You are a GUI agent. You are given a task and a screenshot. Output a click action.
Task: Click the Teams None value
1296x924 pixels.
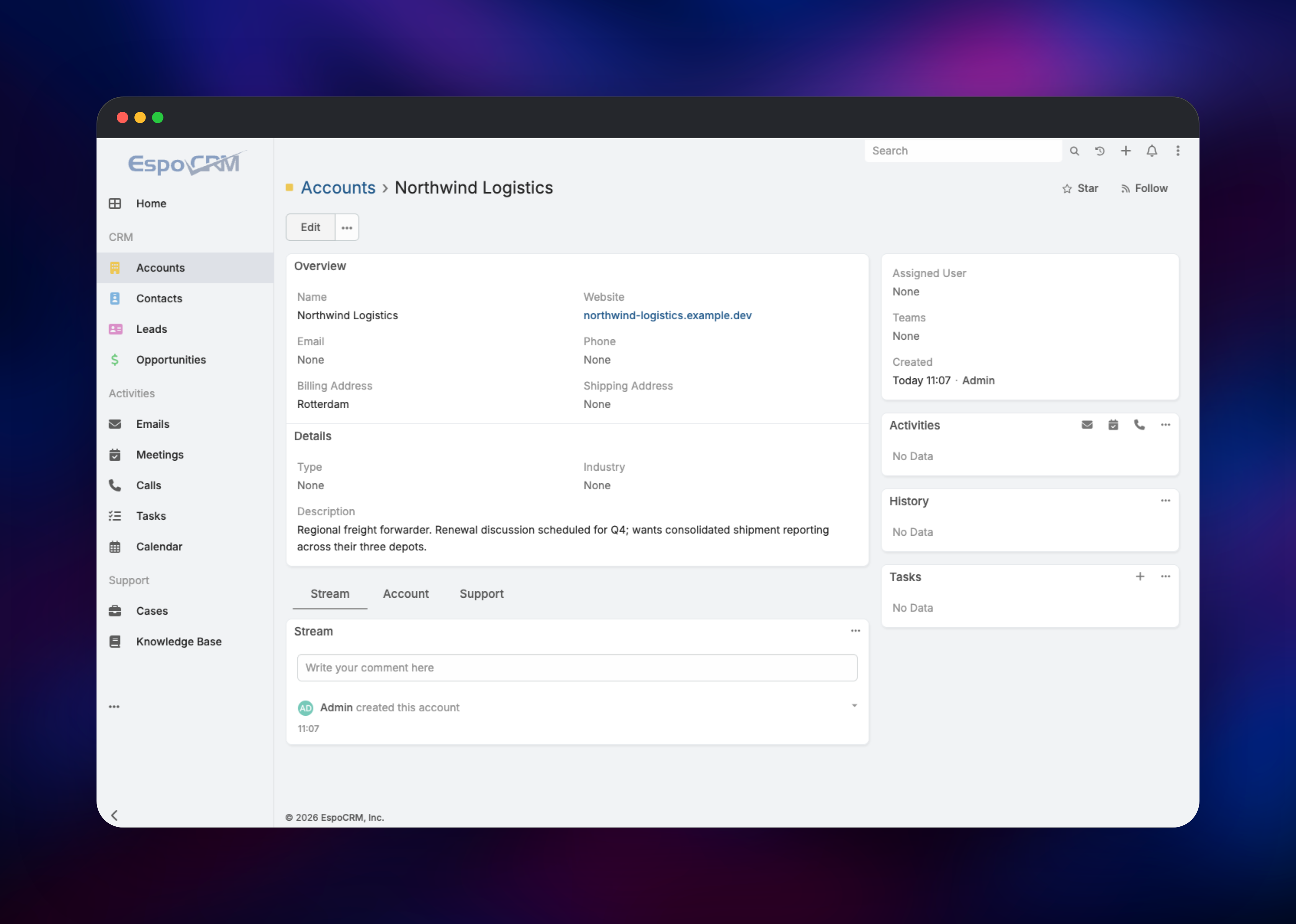point(906,336)
